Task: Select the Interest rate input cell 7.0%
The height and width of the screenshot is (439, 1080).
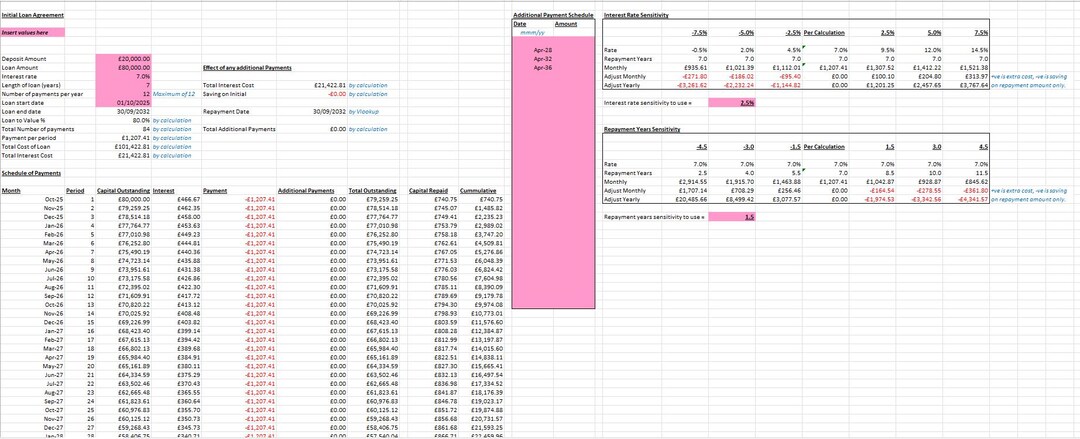Action: click(x=124, y=76)
